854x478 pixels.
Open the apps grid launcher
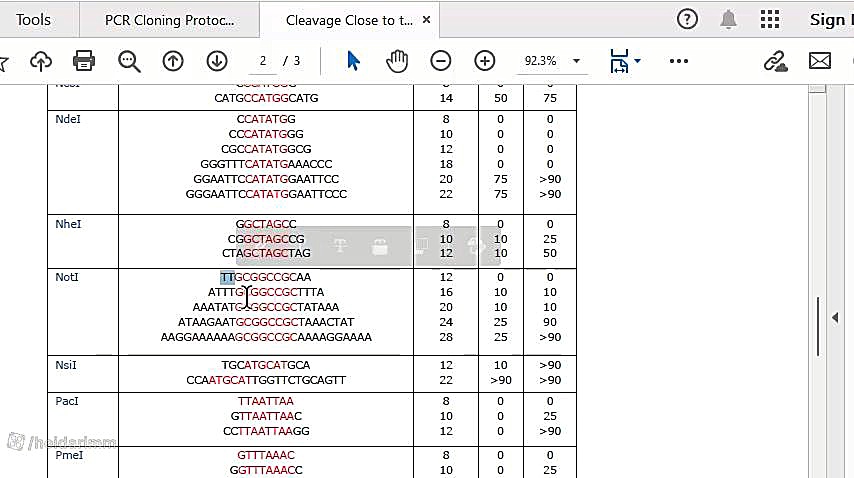(770, 20)
